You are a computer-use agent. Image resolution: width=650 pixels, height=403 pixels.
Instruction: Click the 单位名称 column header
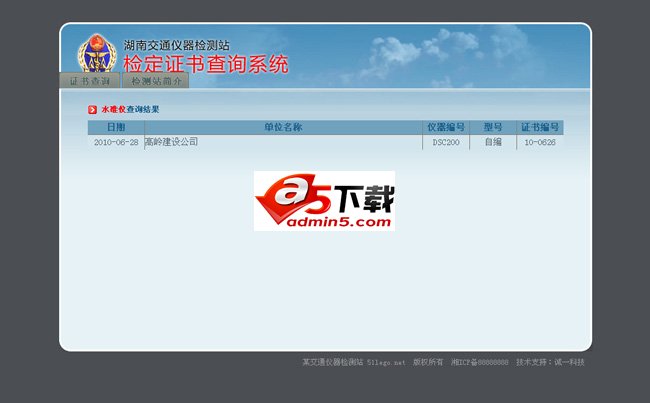[x=283, y=127]
